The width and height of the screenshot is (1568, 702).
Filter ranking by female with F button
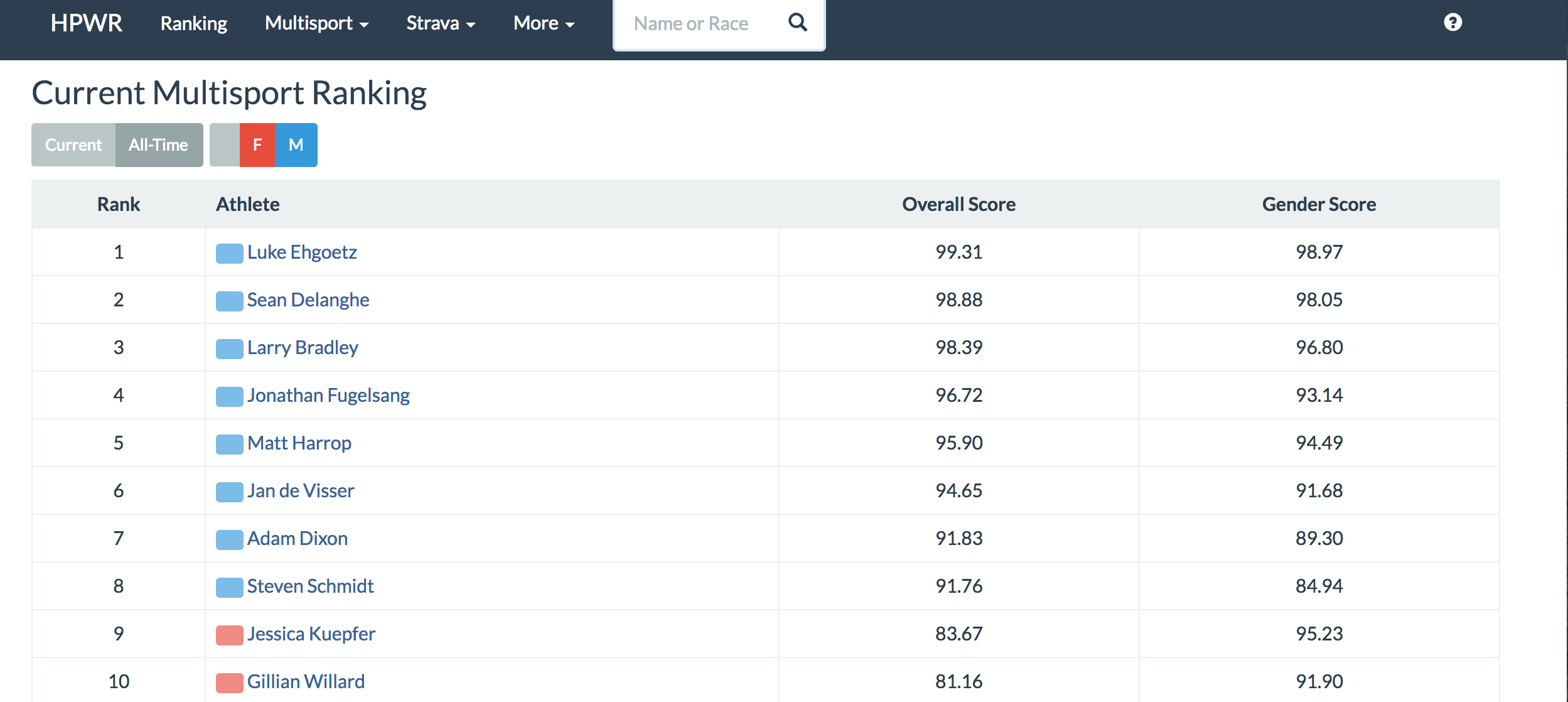click(x=257, y=145)
